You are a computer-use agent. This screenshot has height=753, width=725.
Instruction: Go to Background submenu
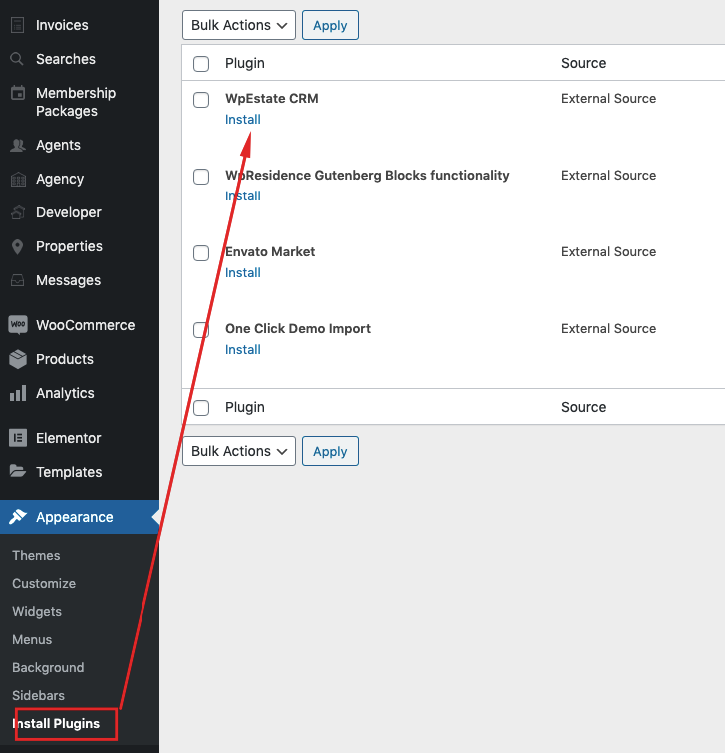[x=48, y=668]
